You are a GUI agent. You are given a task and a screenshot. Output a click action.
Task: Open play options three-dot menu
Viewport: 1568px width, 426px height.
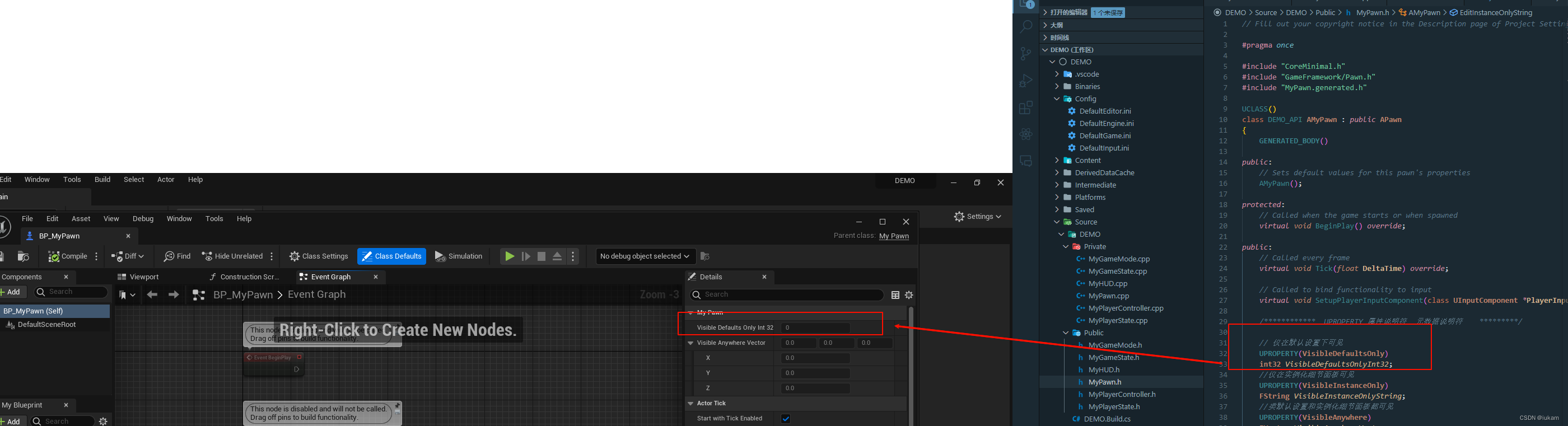(x=573, y=256)
